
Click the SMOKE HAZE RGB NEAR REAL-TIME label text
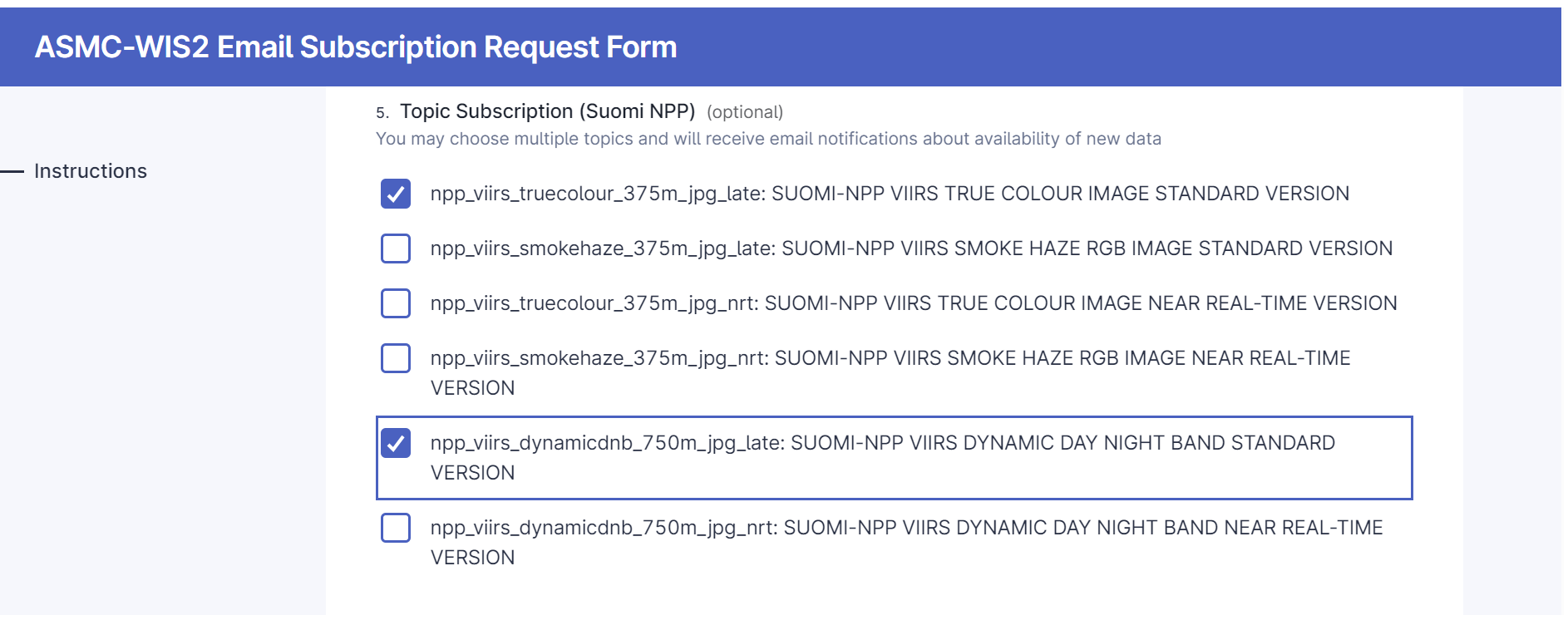[x=890, y=373]
